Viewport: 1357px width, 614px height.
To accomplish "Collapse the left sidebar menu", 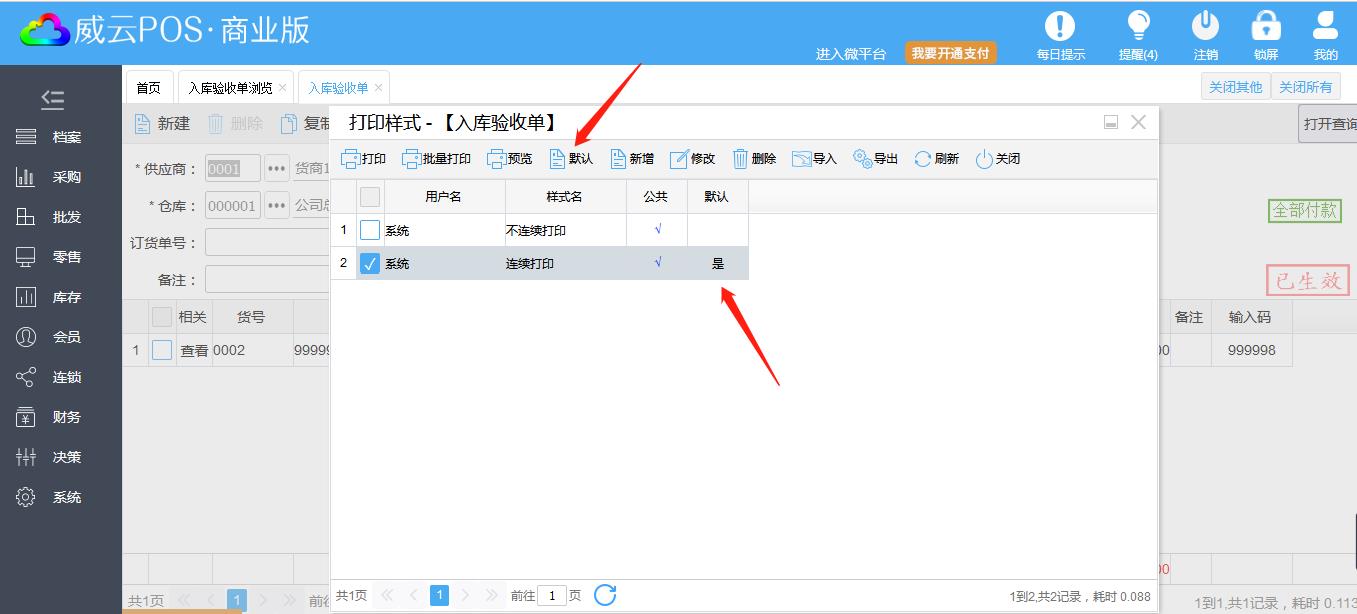I will click(x=53, y=98).
